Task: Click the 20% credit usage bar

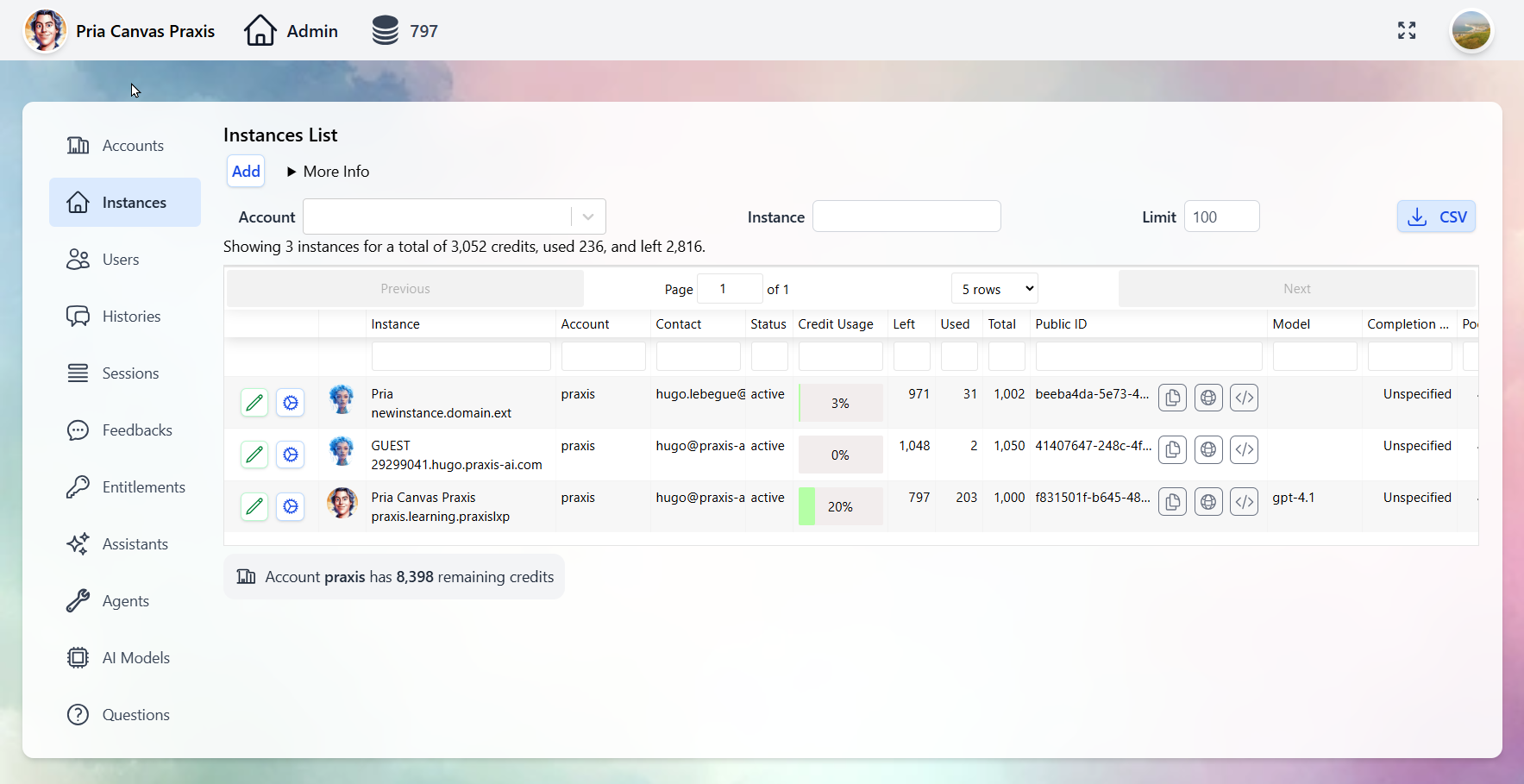Action: pos(840,506)
